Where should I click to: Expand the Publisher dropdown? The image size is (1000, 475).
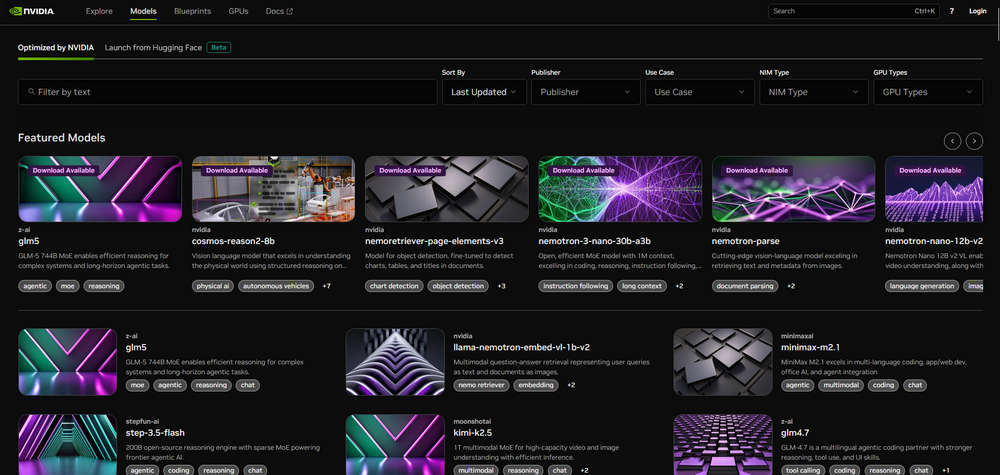[585, 92]
